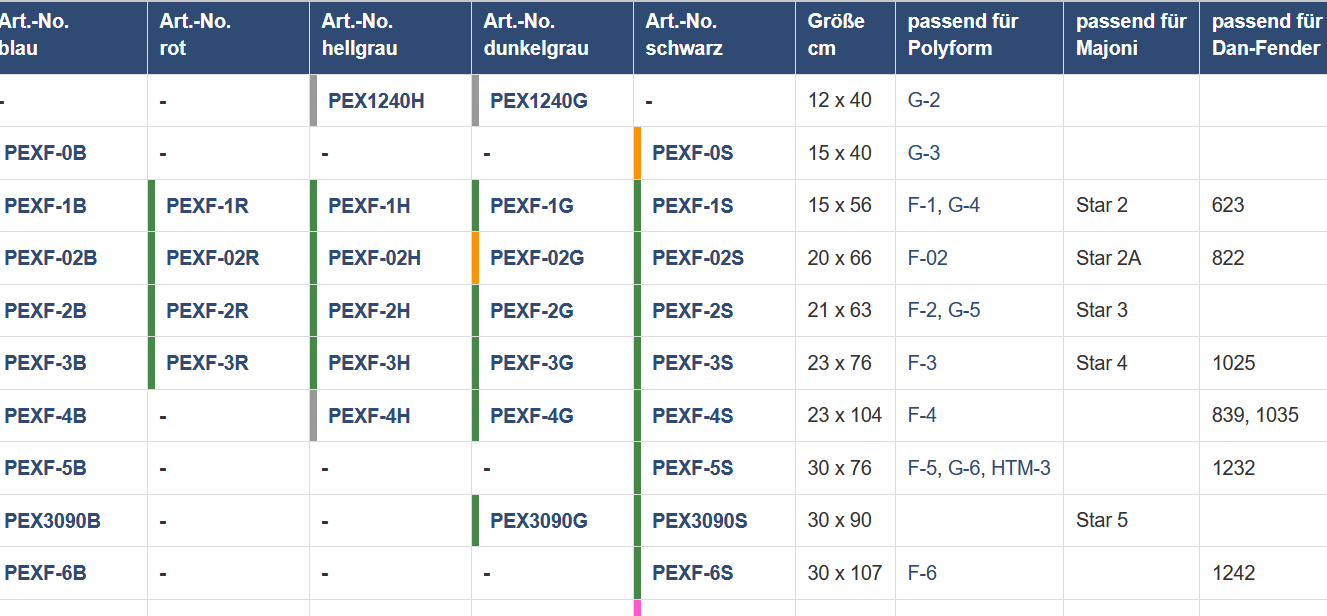1327x616 pixels.
Task: Open PEXF-02G in dark gray
Action: tap(536, 258)
